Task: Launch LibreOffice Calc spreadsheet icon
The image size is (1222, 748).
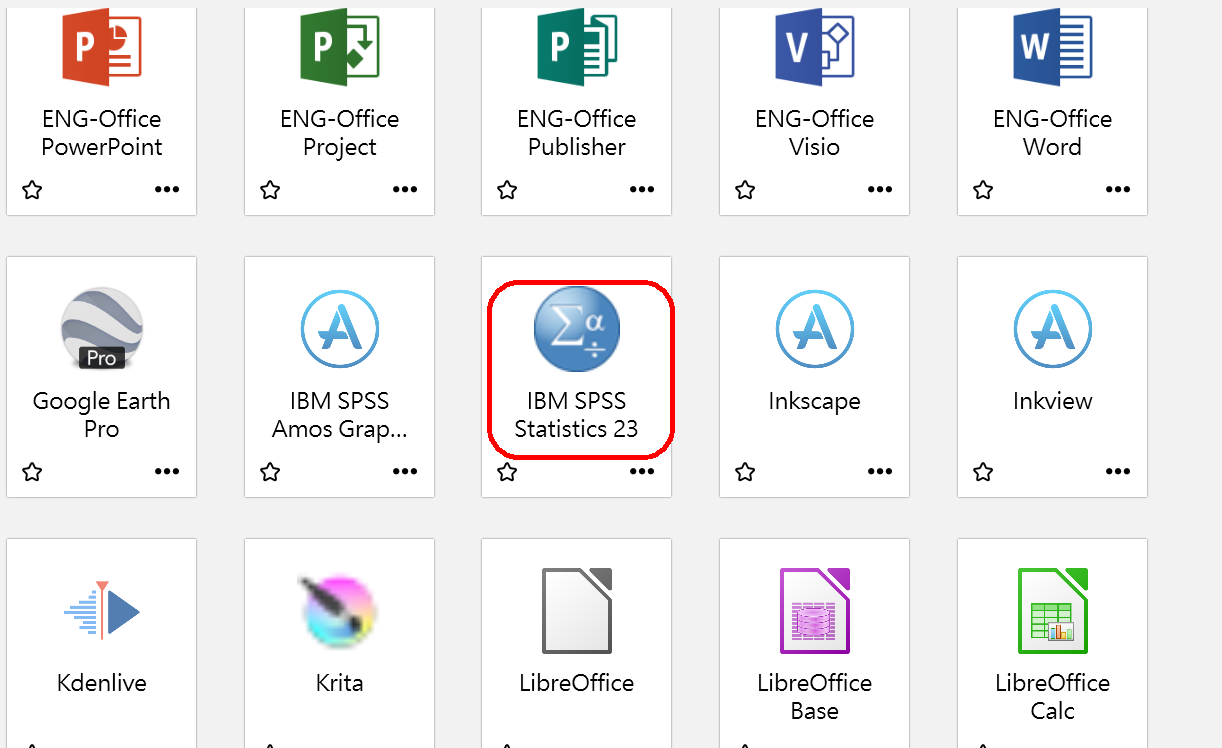Action: pos(1052,610)
